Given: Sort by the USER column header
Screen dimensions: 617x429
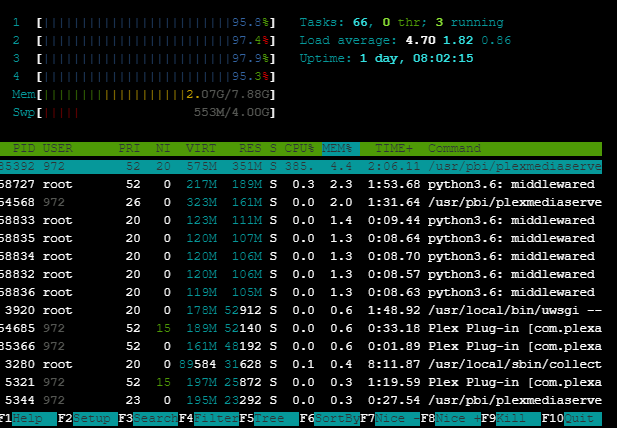Looking at the screenshot, I should [x=57, y=149].
